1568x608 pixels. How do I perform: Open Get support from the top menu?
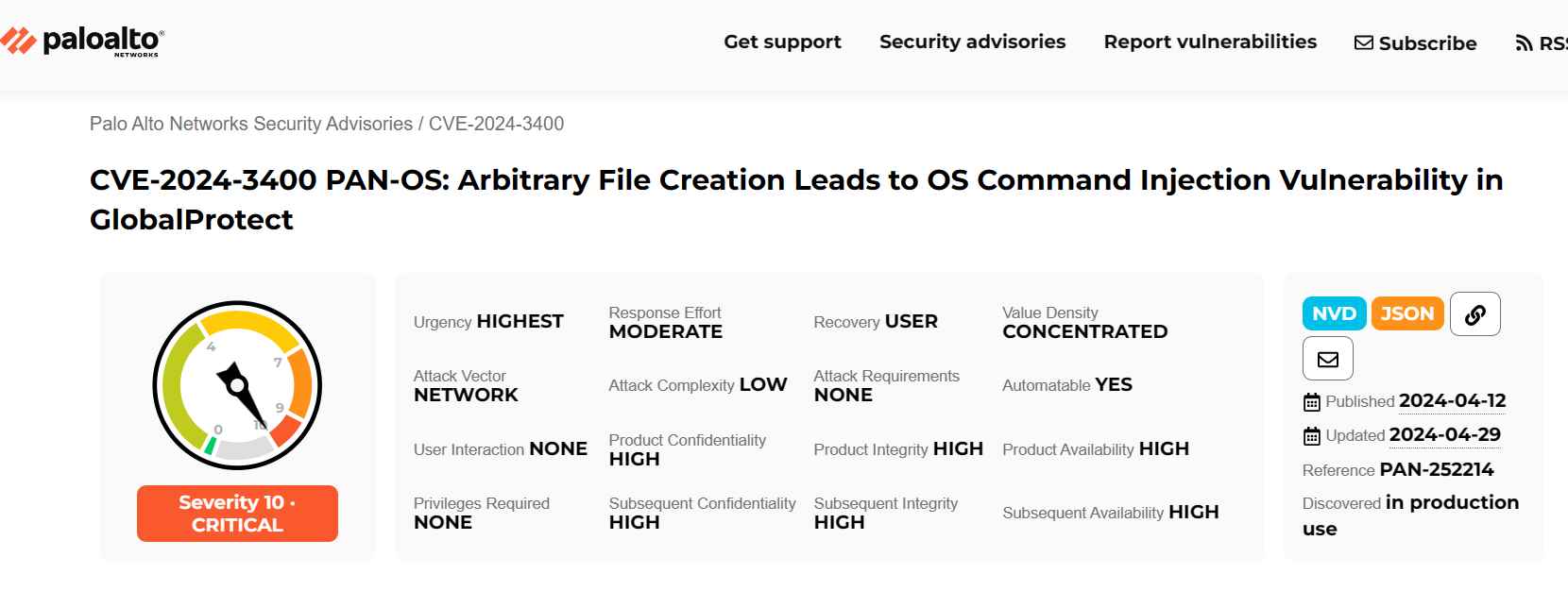(782, 42)
